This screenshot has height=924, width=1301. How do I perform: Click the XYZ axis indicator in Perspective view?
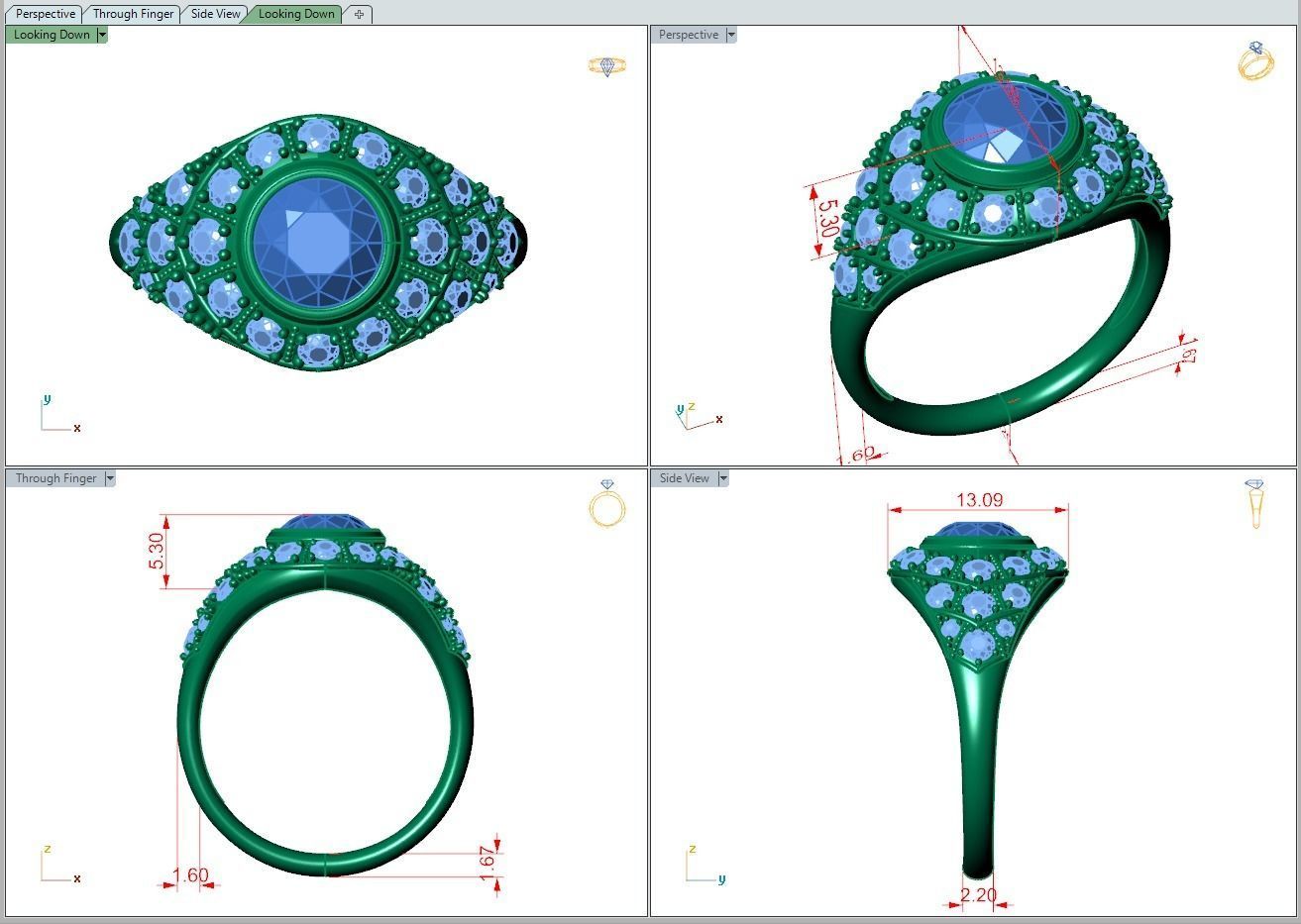[x=700, y=416]
